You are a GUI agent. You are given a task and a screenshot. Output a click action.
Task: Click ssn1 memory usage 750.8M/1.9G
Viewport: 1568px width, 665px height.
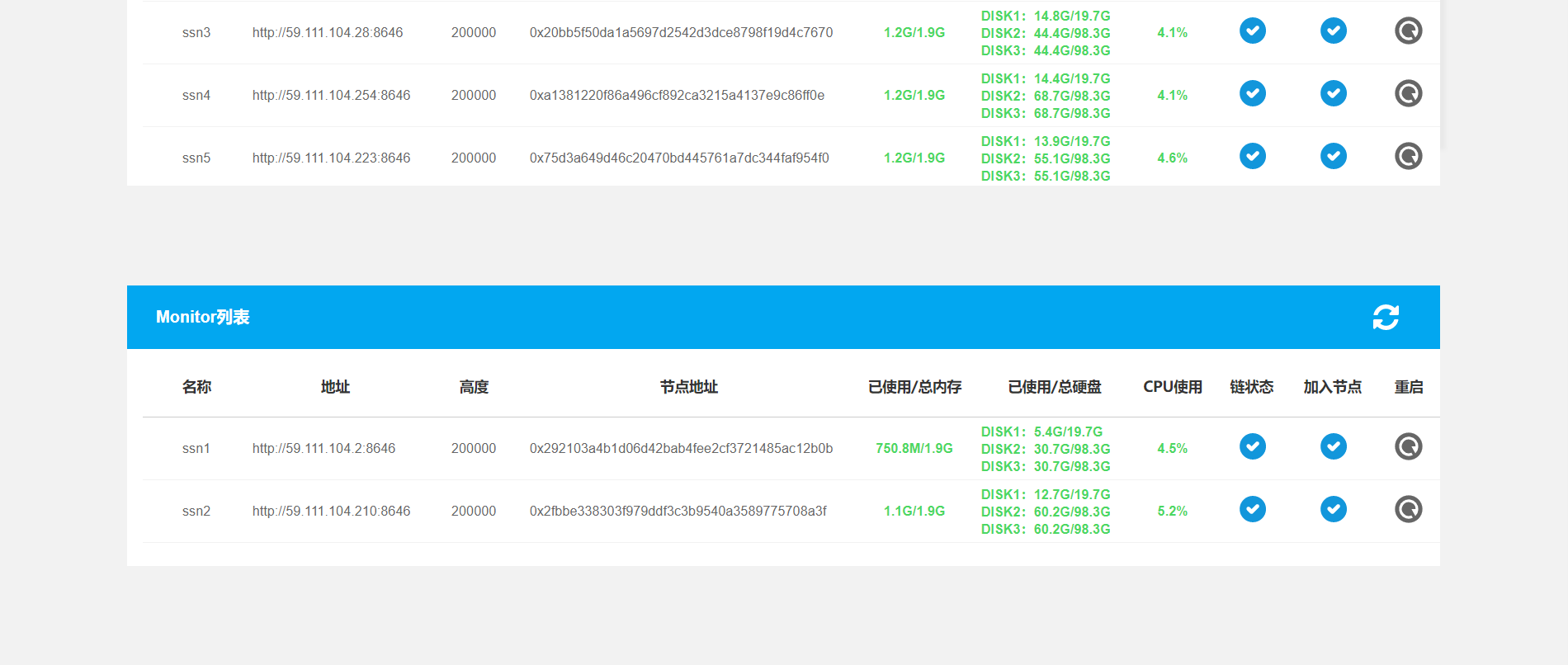[x=914, y=449]
